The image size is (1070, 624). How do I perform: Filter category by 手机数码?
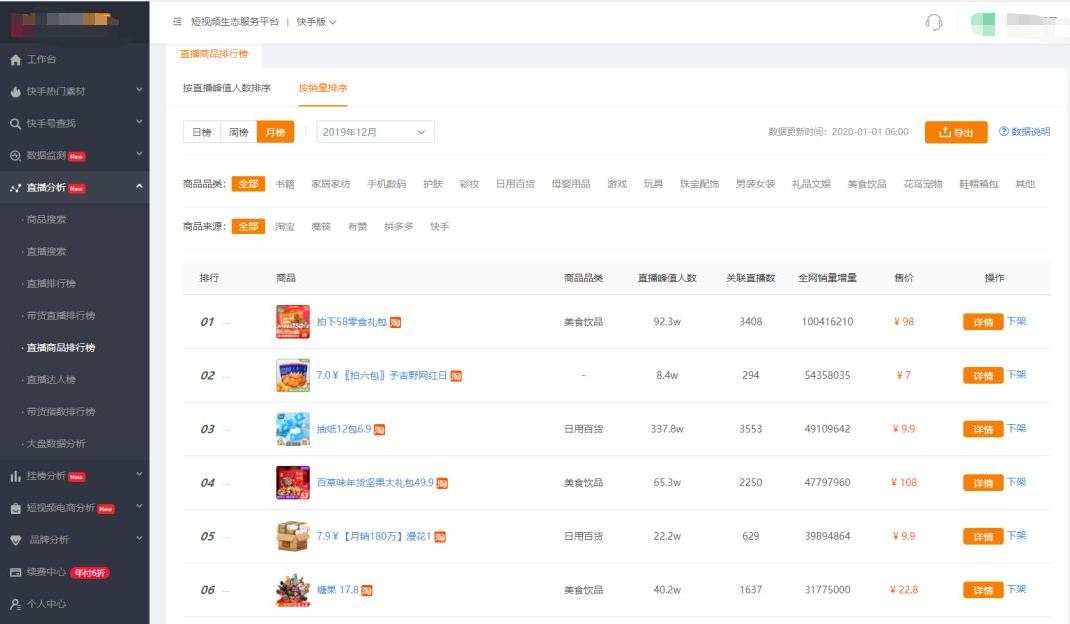386,184
